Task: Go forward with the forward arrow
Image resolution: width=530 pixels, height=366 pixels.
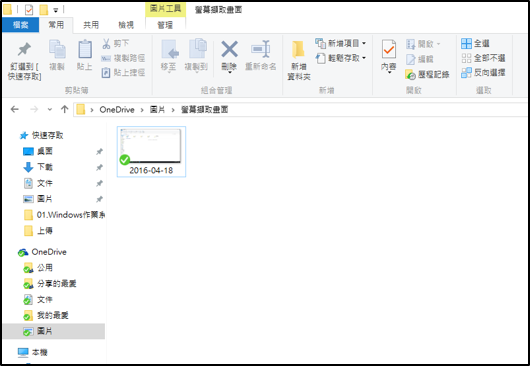Action: 34,109
